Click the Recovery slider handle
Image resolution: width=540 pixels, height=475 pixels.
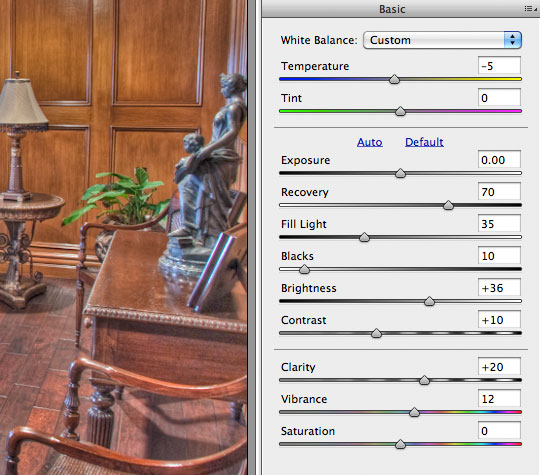tap(448, 205)
